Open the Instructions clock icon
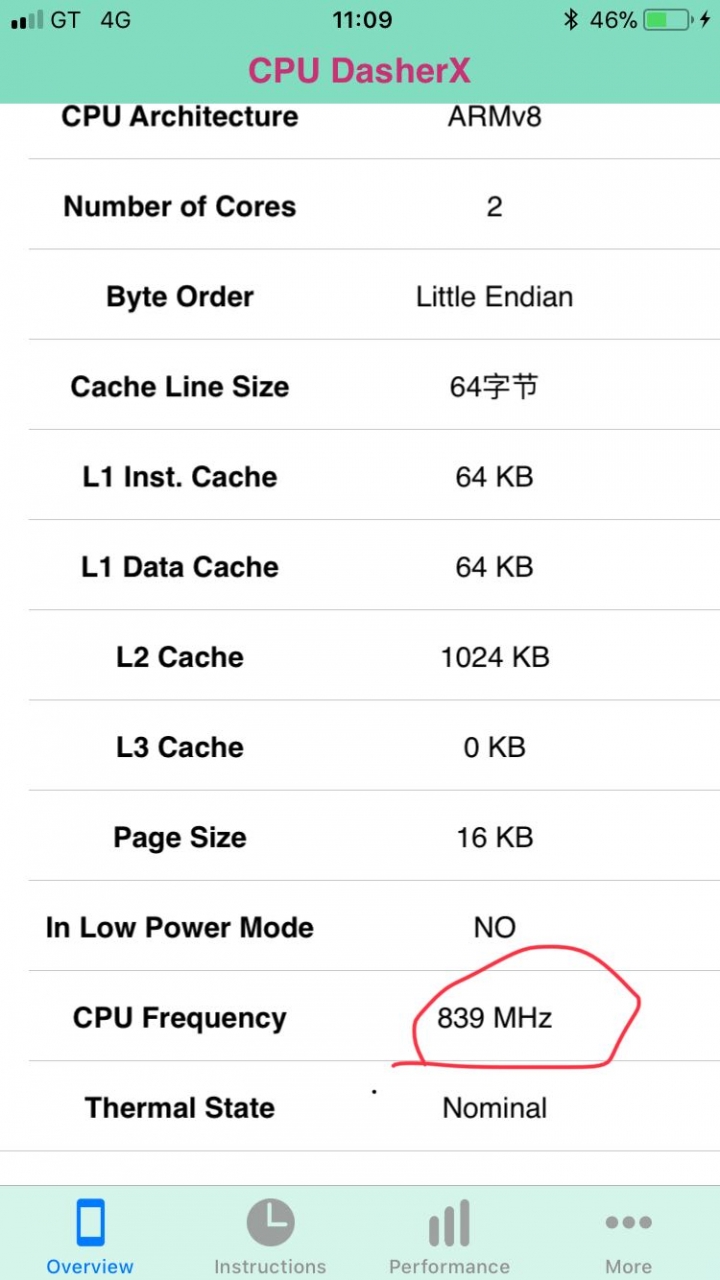720x1280 pixels. tap(270, 1222)
